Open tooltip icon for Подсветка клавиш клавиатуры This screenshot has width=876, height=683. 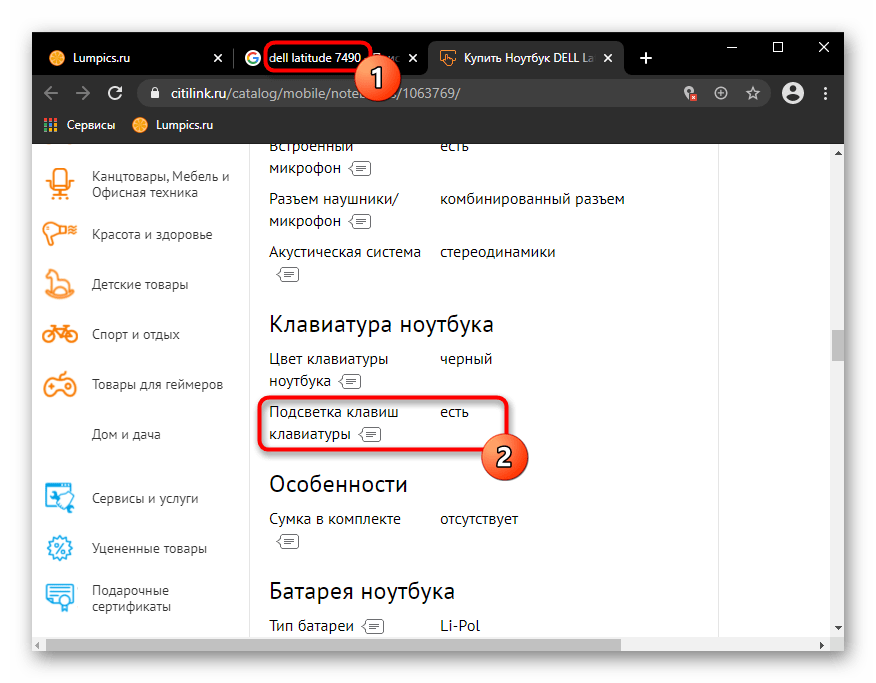370,435
